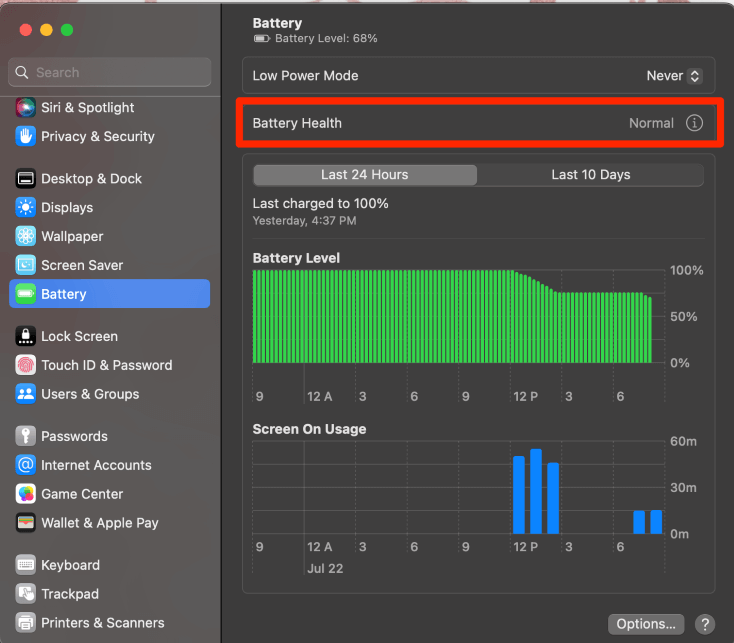Click the 'Battery Level: 68%' text

[x=326, y=38]
